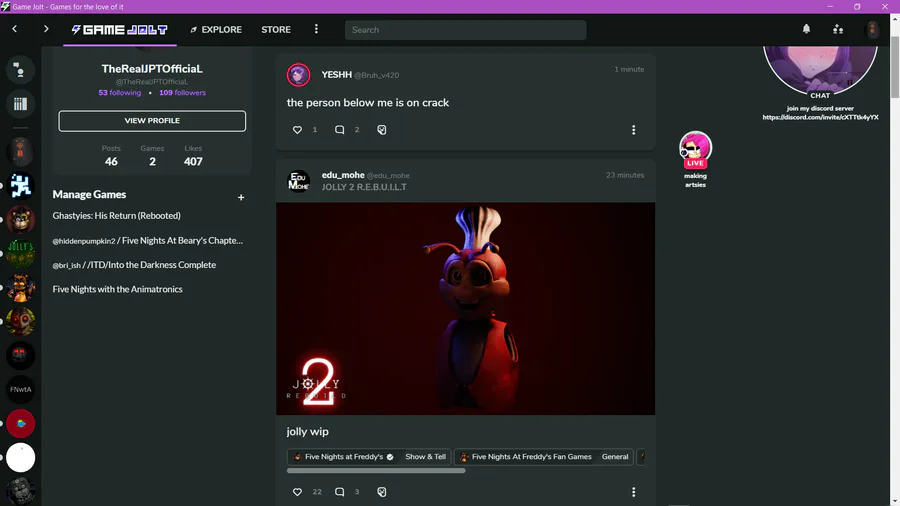This screenshot has height=506, width=900.
Task: Go back with the left arrow
Action: 14,29
